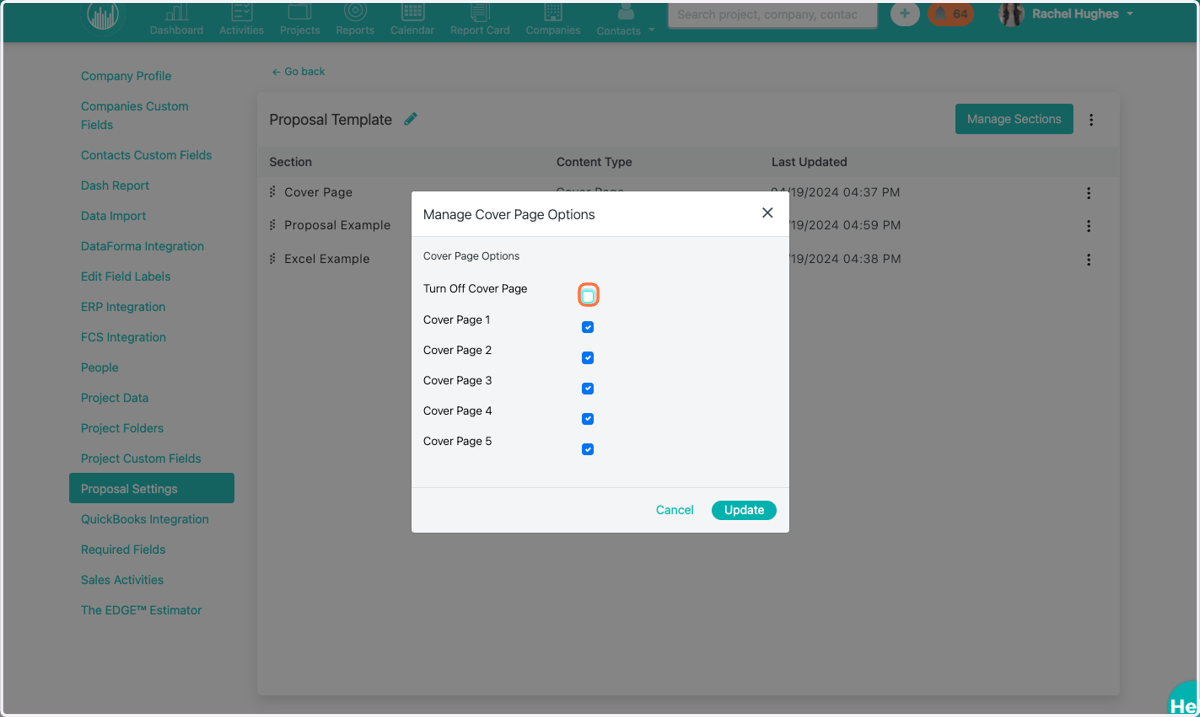Open DataForma Integration settings
The image size is (1200, 717).
[x=142, y=246]
